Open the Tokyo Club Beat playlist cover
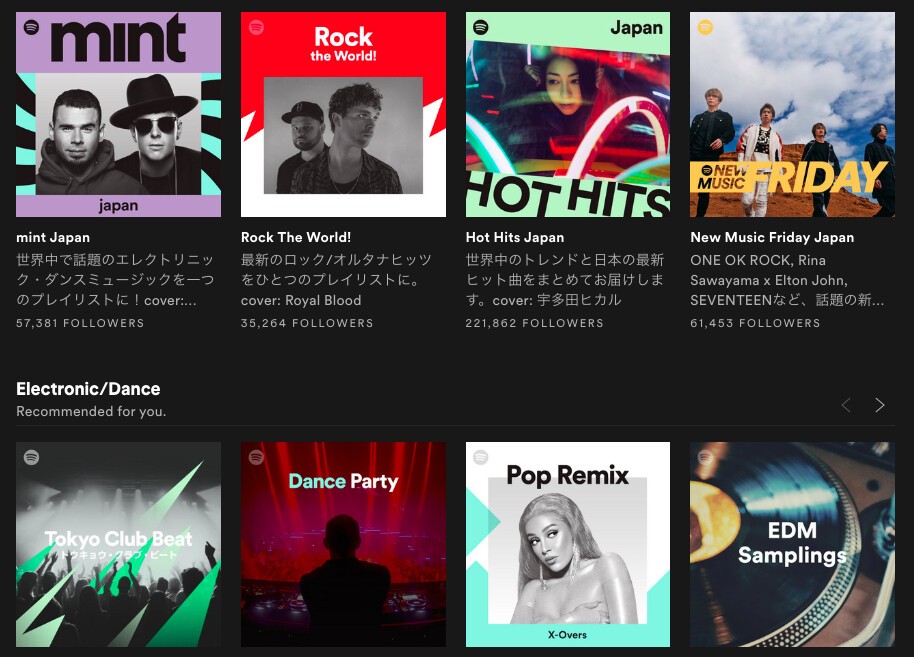The image size is (914, 657). pyautogui.click(x=118, y=544)
